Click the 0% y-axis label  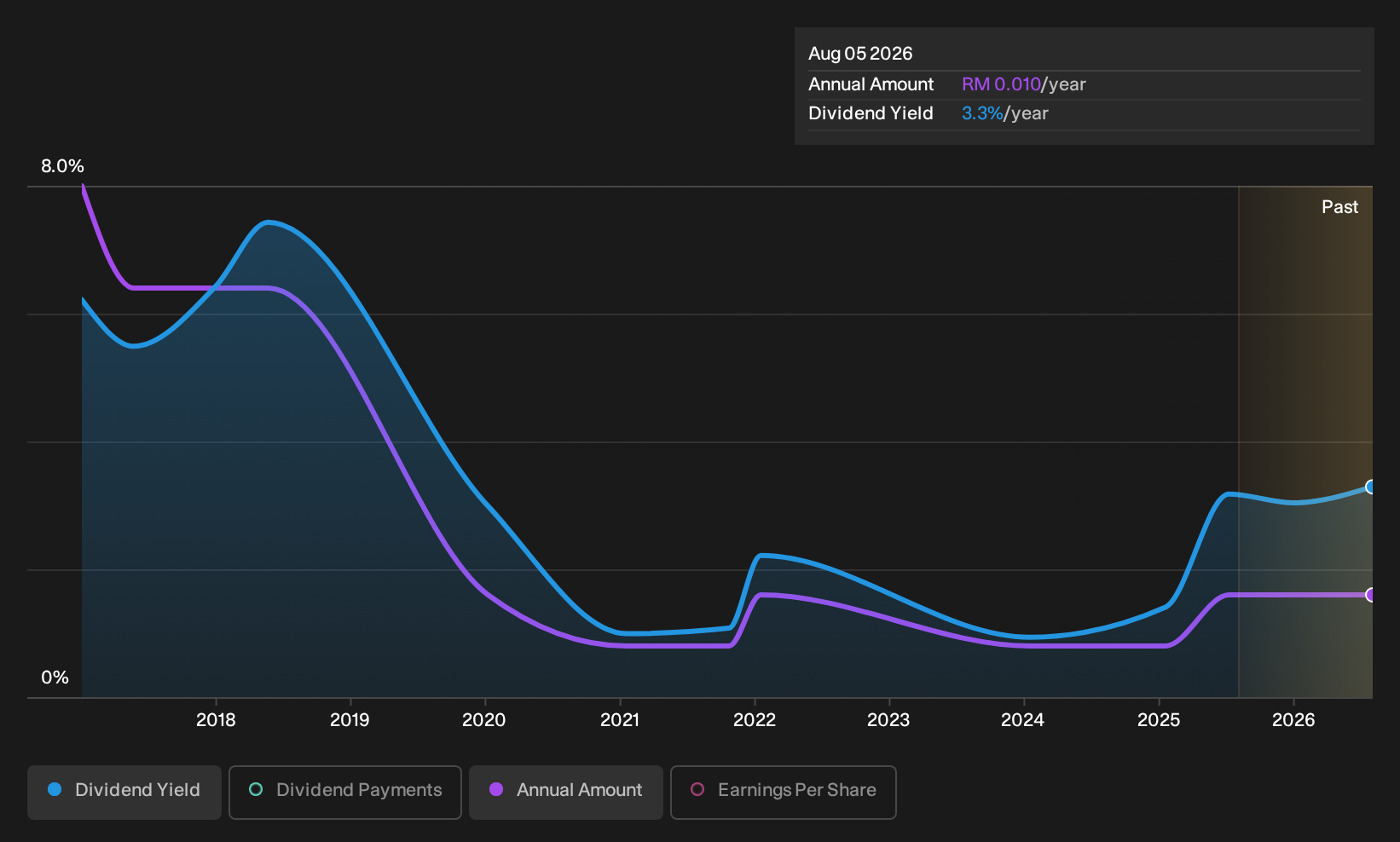[x=55, y=678]
